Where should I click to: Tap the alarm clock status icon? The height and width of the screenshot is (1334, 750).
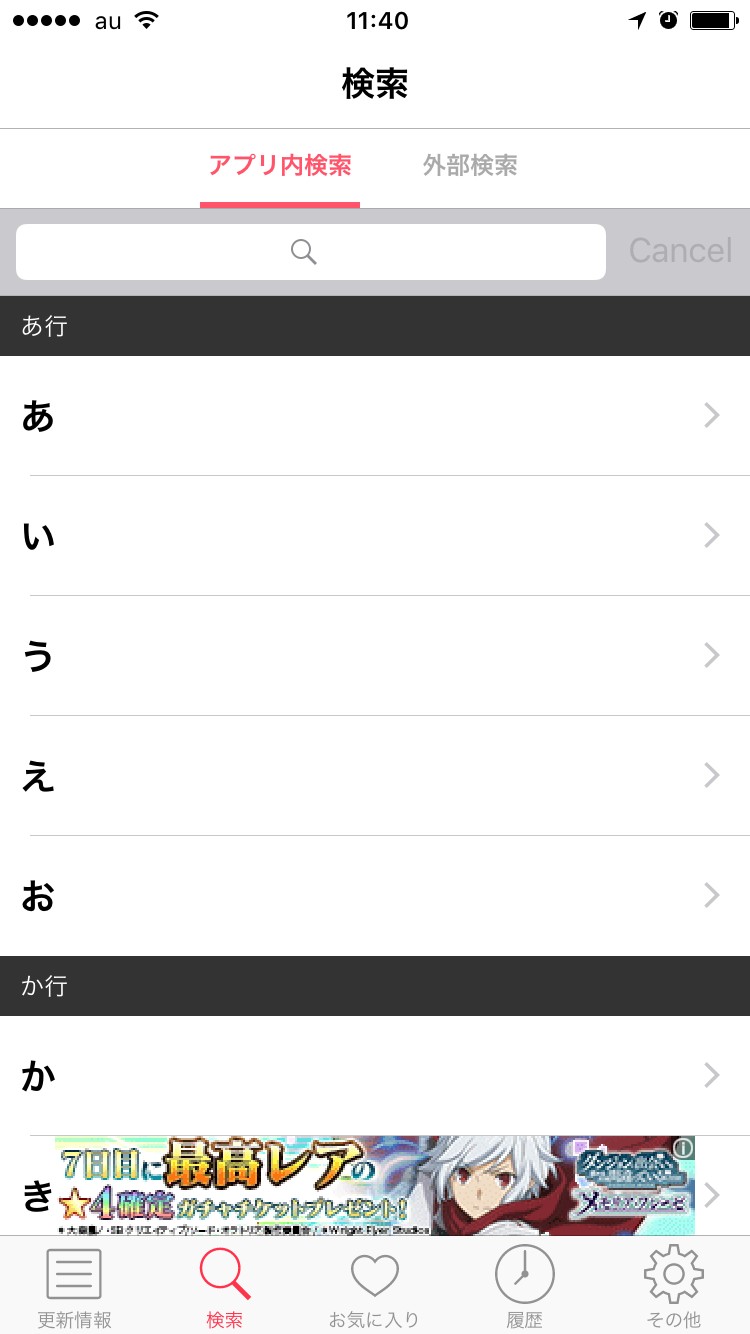(x=669, y=20)
